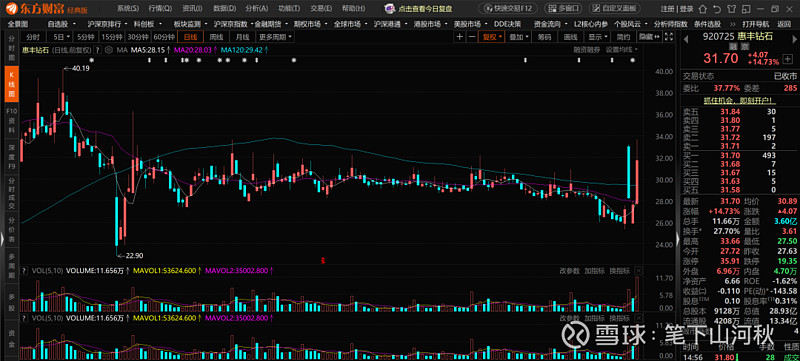800x361 pixels.
Task: Toggle 筹码 chip distribution view
Action: [544, 37]
